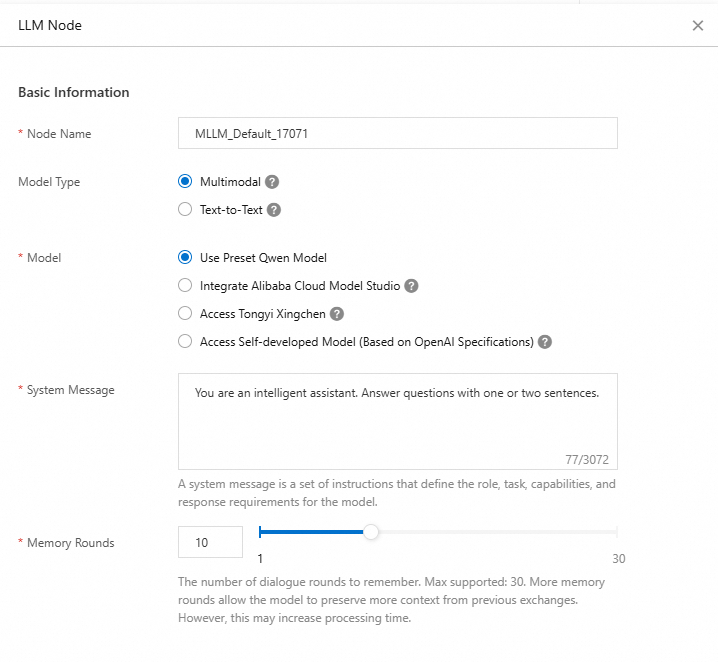Open help for Integrate Alibaba Cloud Model Studio
Image resolution: width=718 pixels, height=662 pixels.
pos(411,286)
